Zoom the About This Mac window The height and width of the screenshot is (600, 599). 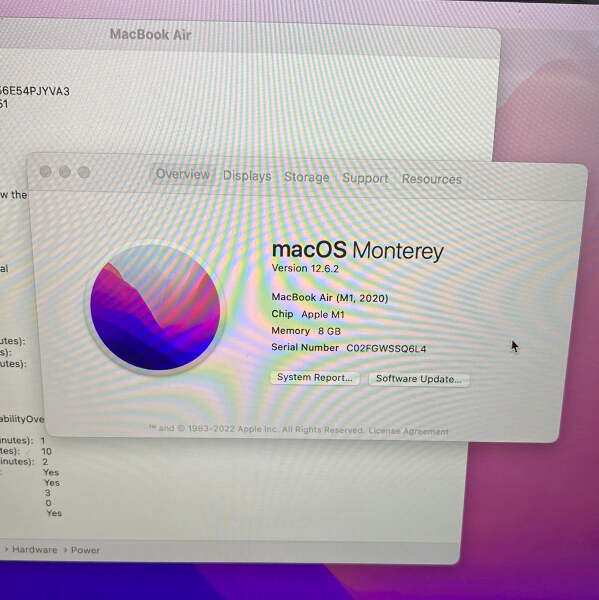point(84,172)
